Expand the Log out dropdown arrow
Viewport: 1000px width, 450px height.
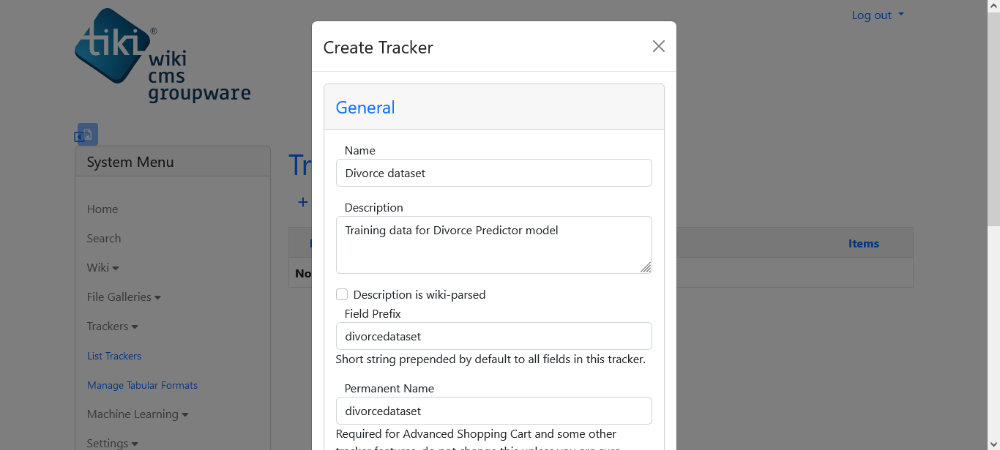point(901,15)
